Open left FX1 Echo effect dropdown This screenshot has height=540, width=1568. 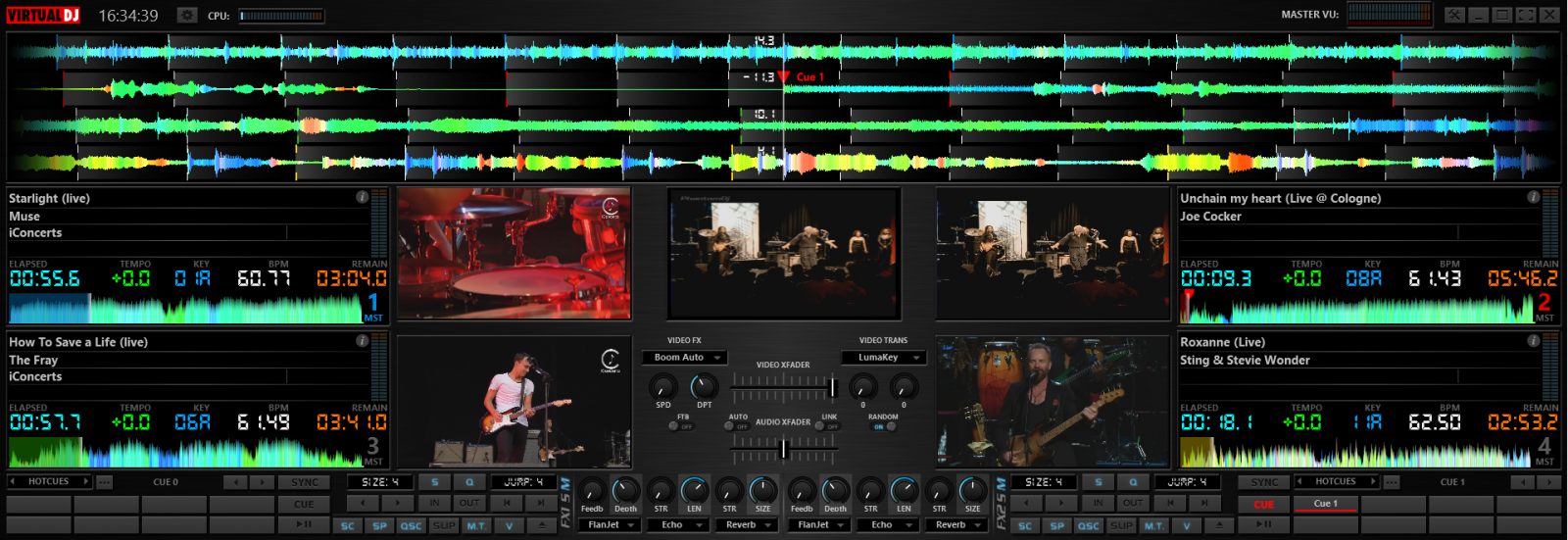[x=678, y=525]
